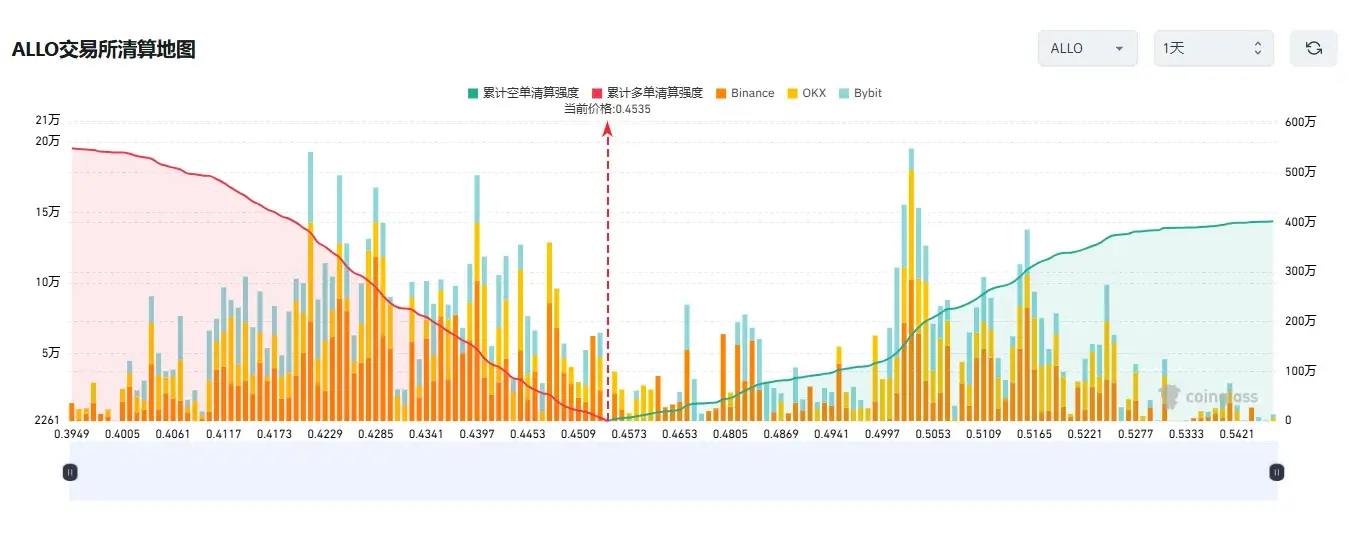Viewport: 1350px width, 543px height.
Task: Click the right axis label 100万
Action: pyautogui.click(x=1300, y=371)
